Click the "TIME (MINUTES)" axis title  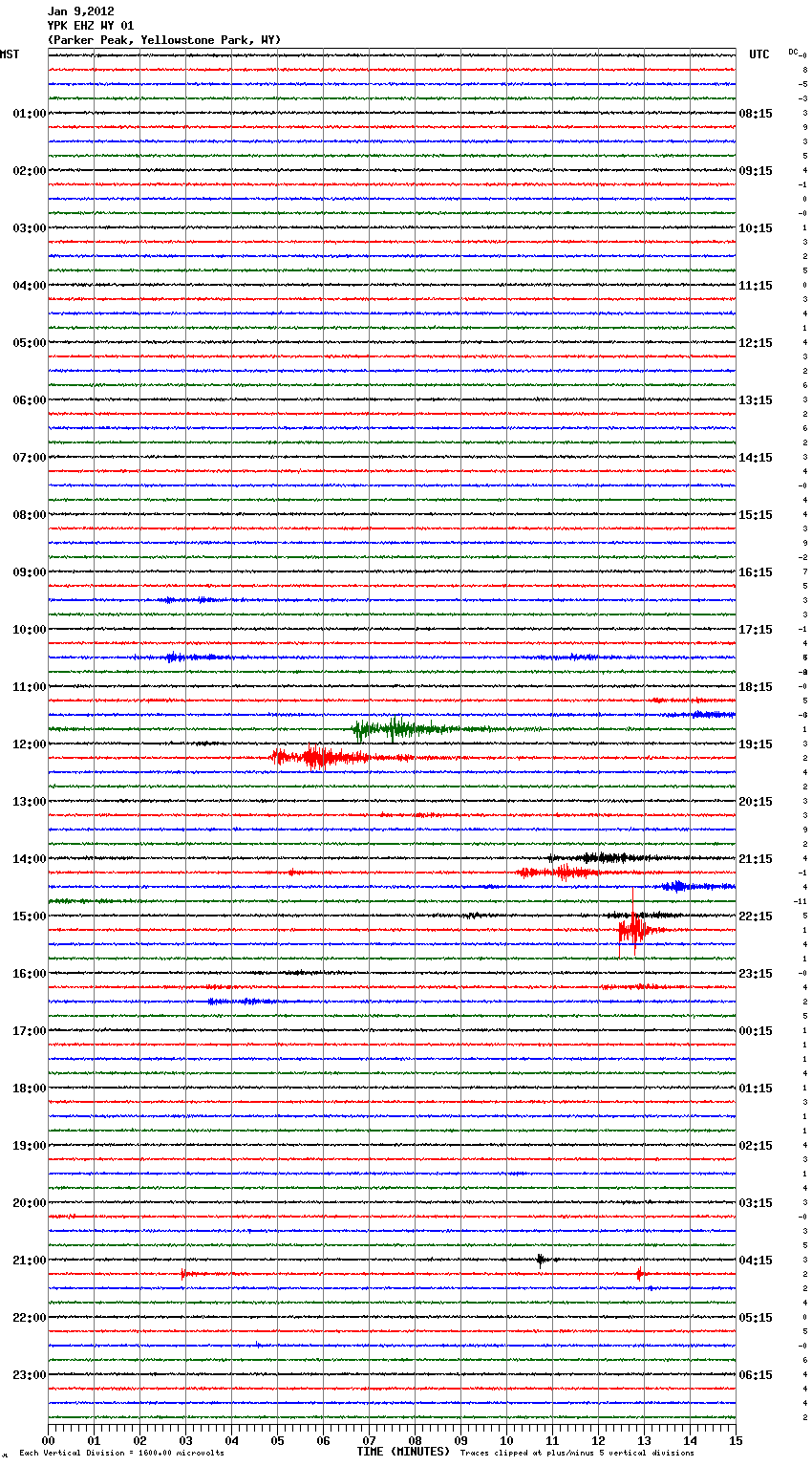[403, 1452]
